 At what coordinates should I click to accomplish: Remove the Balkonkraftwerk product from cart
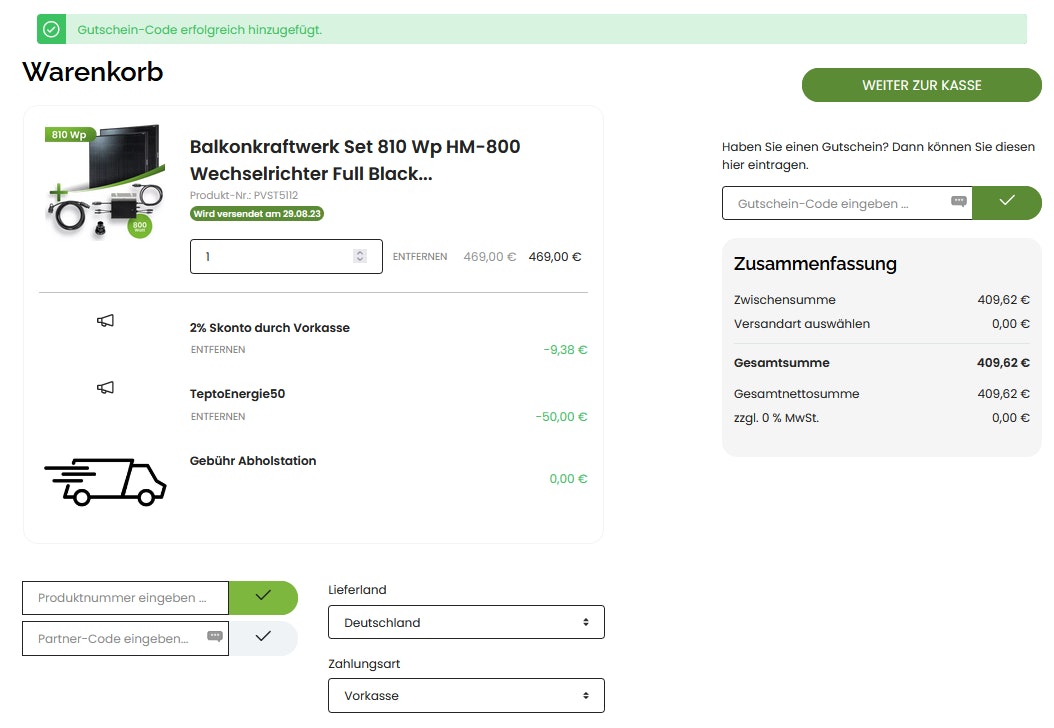pyautogui.click(x=419, y=257)
